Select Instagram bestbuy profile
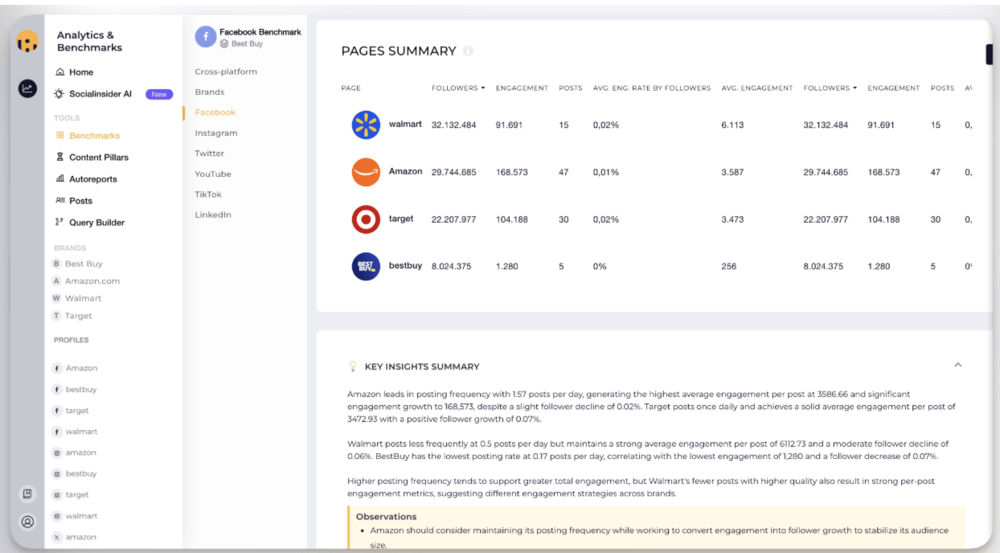Screen dimensions: 1000x553 (81, 473)
